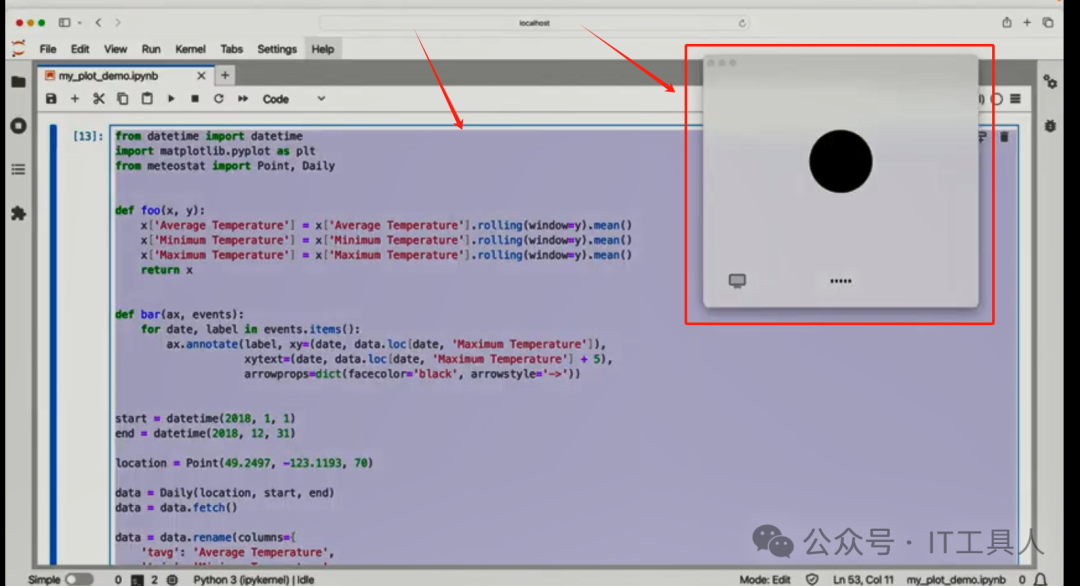
Task: Click the localhost address bar
Action: click(x=534, y=22)
